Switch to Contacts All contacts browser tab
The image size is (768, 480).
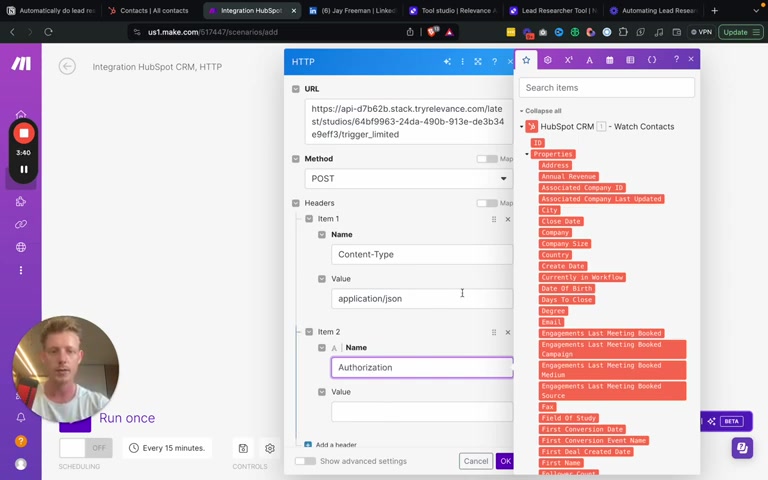click(150, 10)
